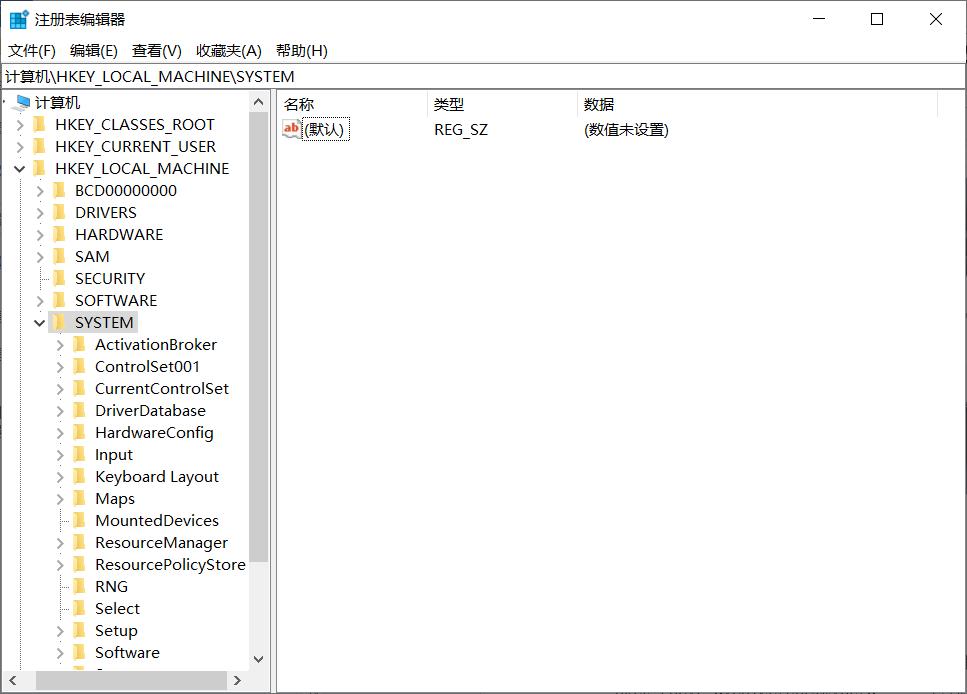Open the 查看(V) menu
Screen dimensions: 967x694
click(x=153, y=50)
